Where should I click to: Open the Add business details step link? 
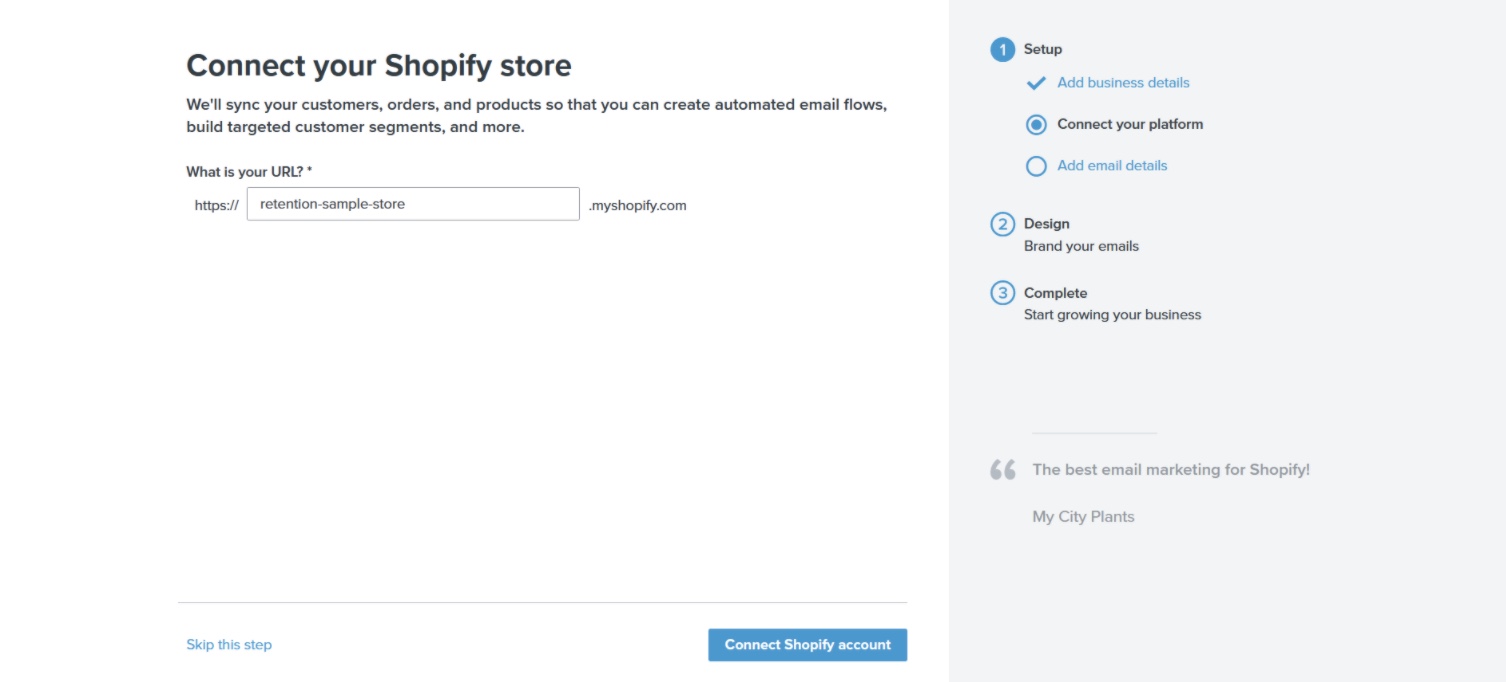[x=1123, y=83]
